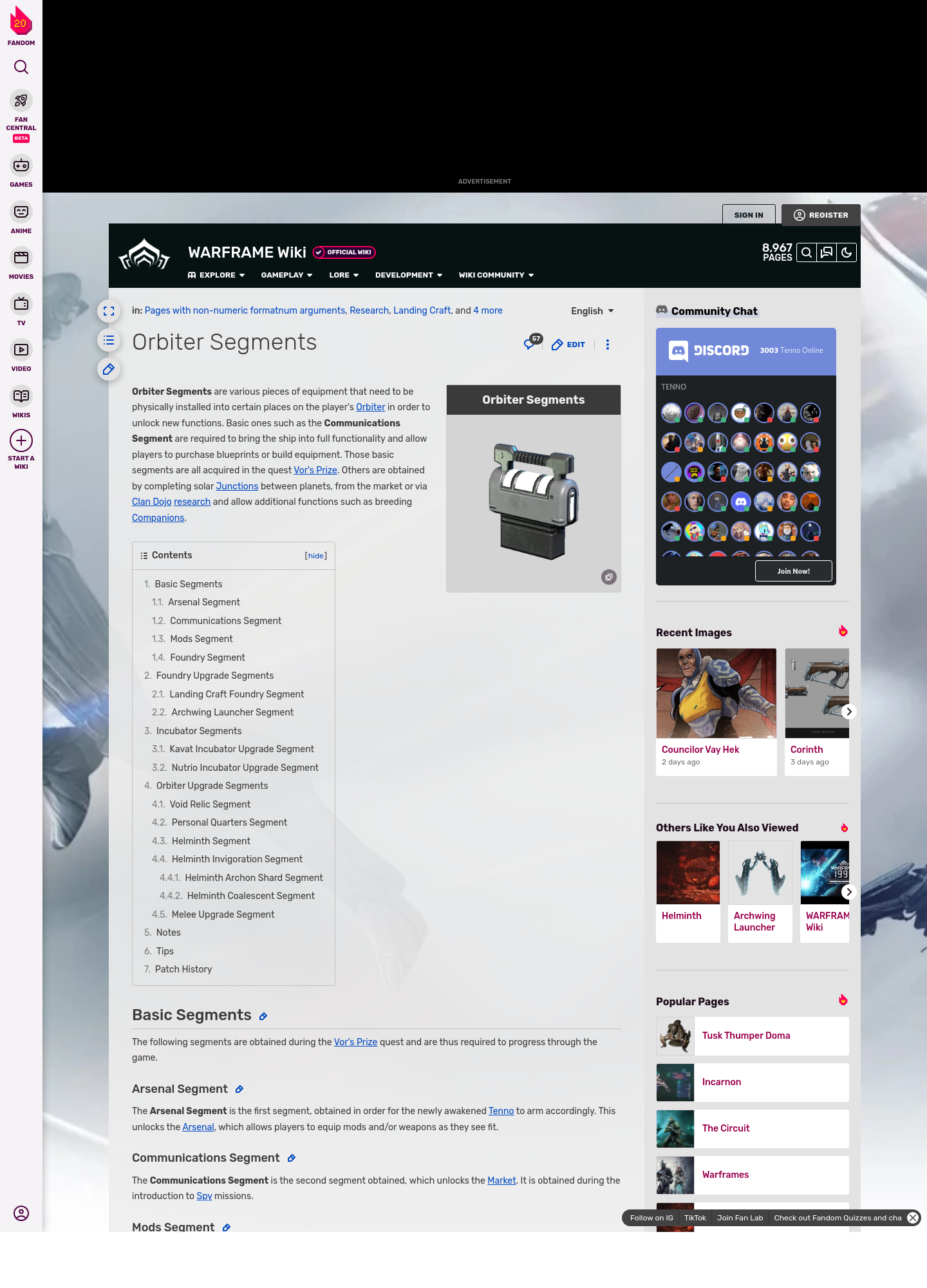Open the three-dot page actions menu
927x1288 pixels.
[x=608, y=345]
